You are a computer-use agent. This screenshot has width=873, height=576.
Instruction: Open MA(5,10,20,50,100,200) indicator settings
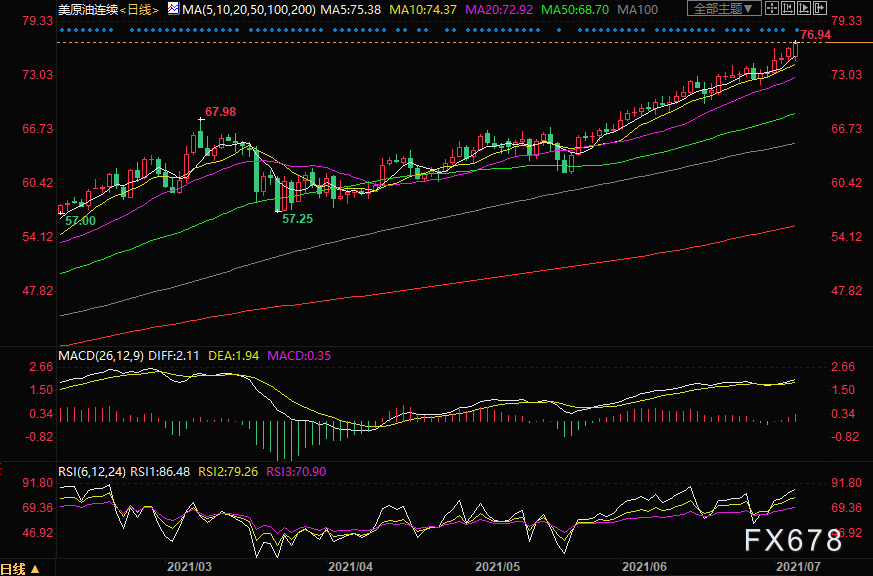click(249, 9)
